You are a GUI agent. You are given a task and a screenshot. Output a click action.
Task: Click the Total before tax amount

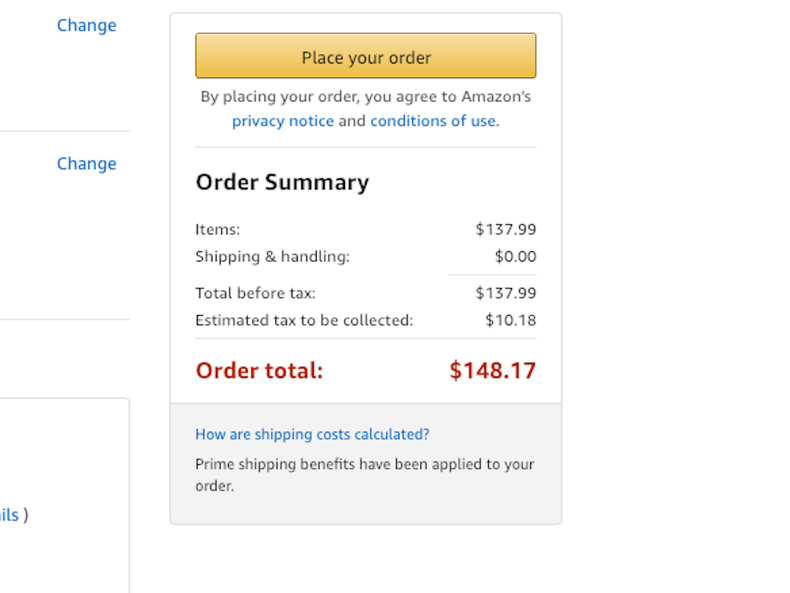coord(505,293)
